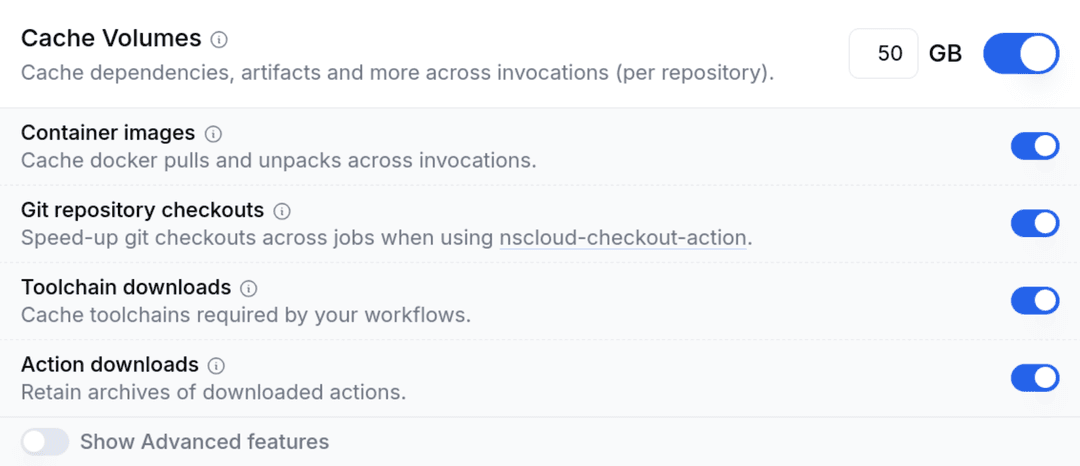Click the Action downloads label text
This screenshot has width=1080, height=466.
[x=110, y=364]
